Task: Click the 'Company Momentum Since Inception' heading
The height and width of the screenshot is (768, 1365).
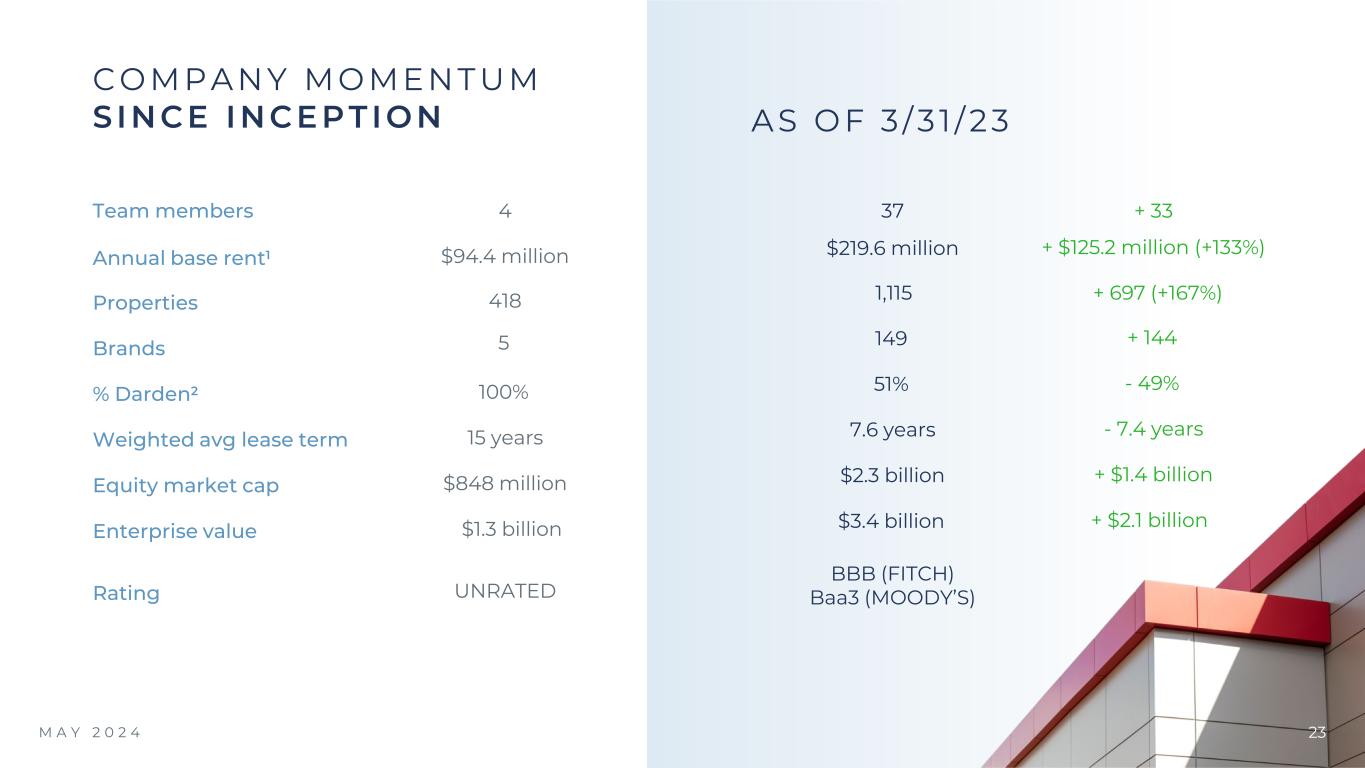Action: click(x=316, y=98)
